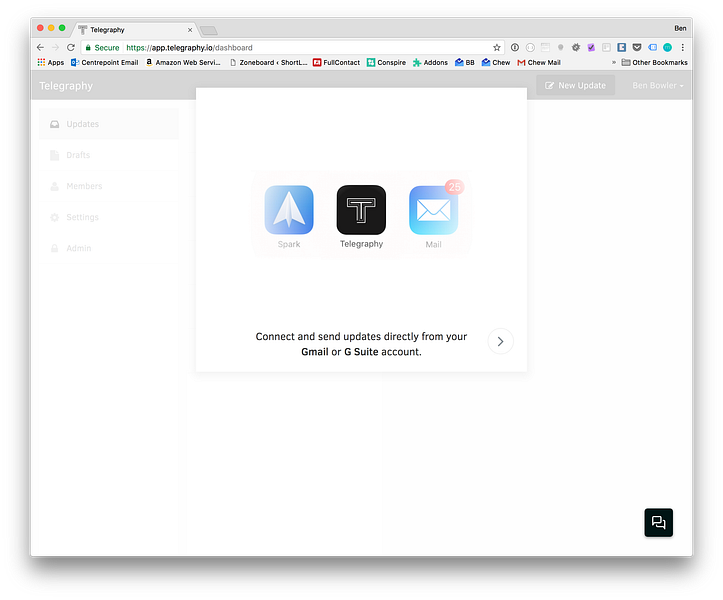Open the Apps bookmark shortcut
723x600 pixels.
coord(51,62)
